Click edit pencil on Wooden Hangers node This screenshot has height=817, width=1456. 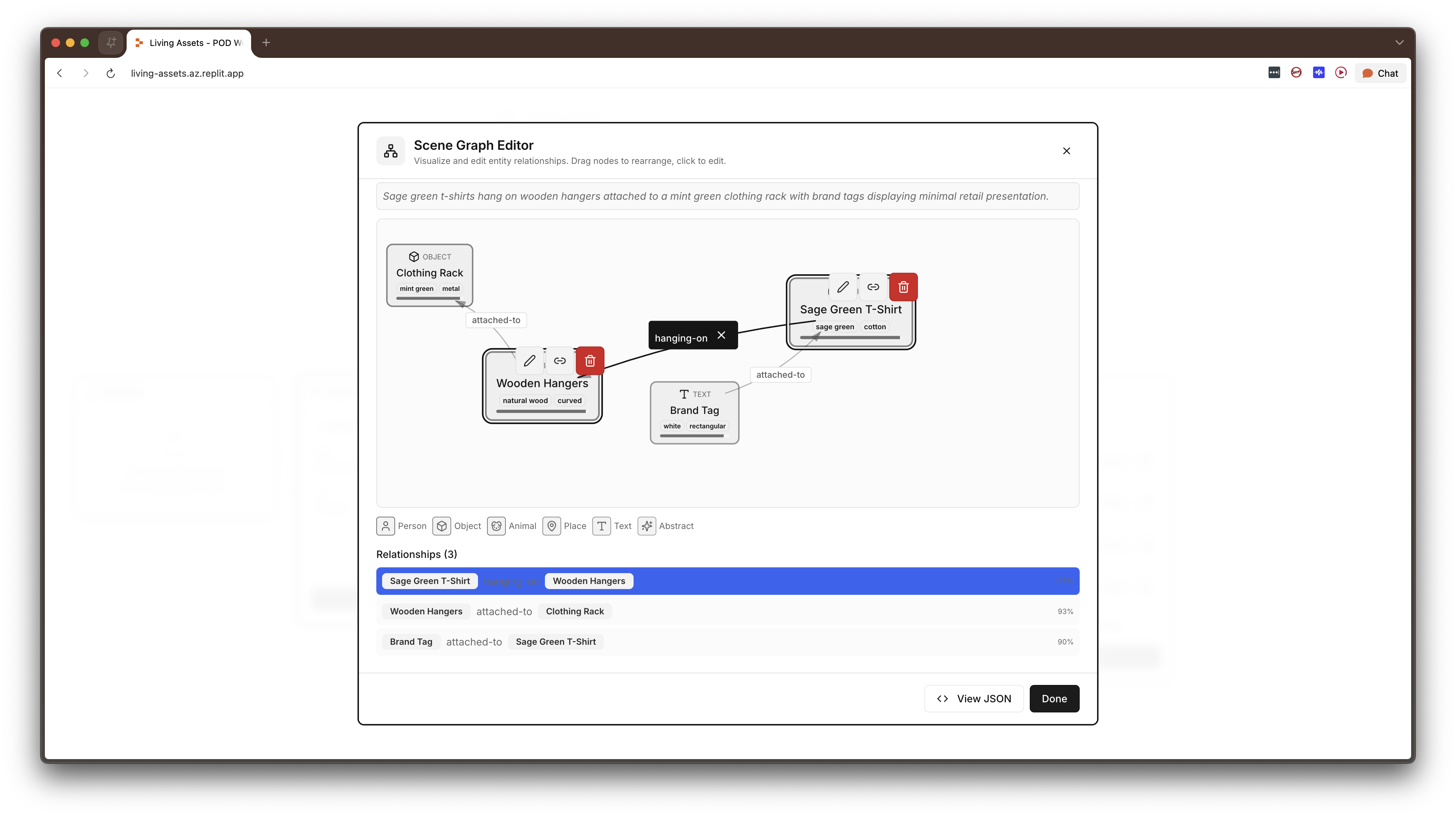[x=530, y=361]
